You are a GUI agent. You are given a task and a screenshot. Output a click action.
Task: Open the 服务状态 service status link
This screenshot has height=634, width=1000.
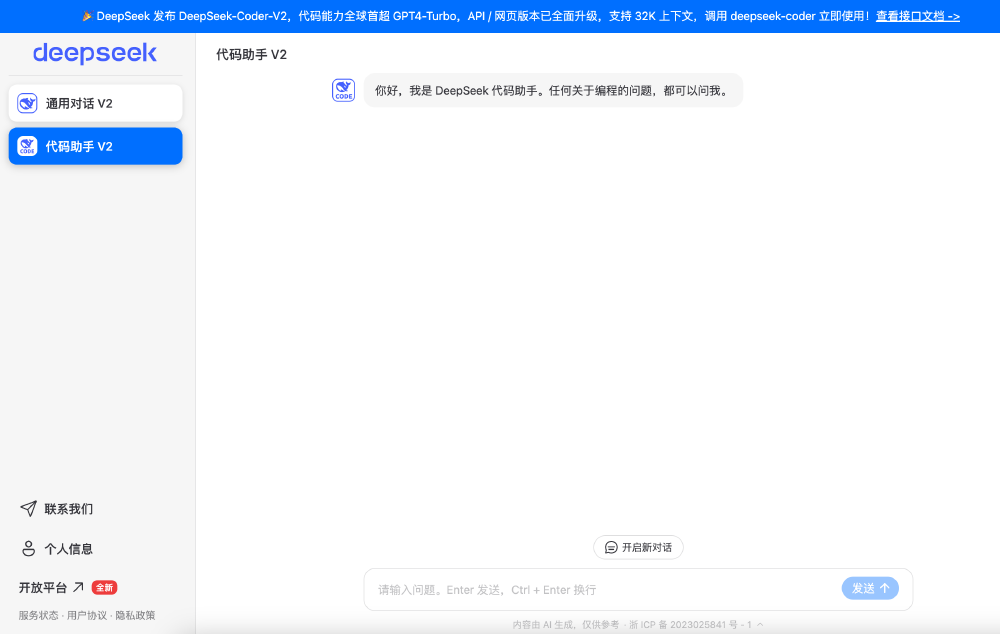(38, 615)
